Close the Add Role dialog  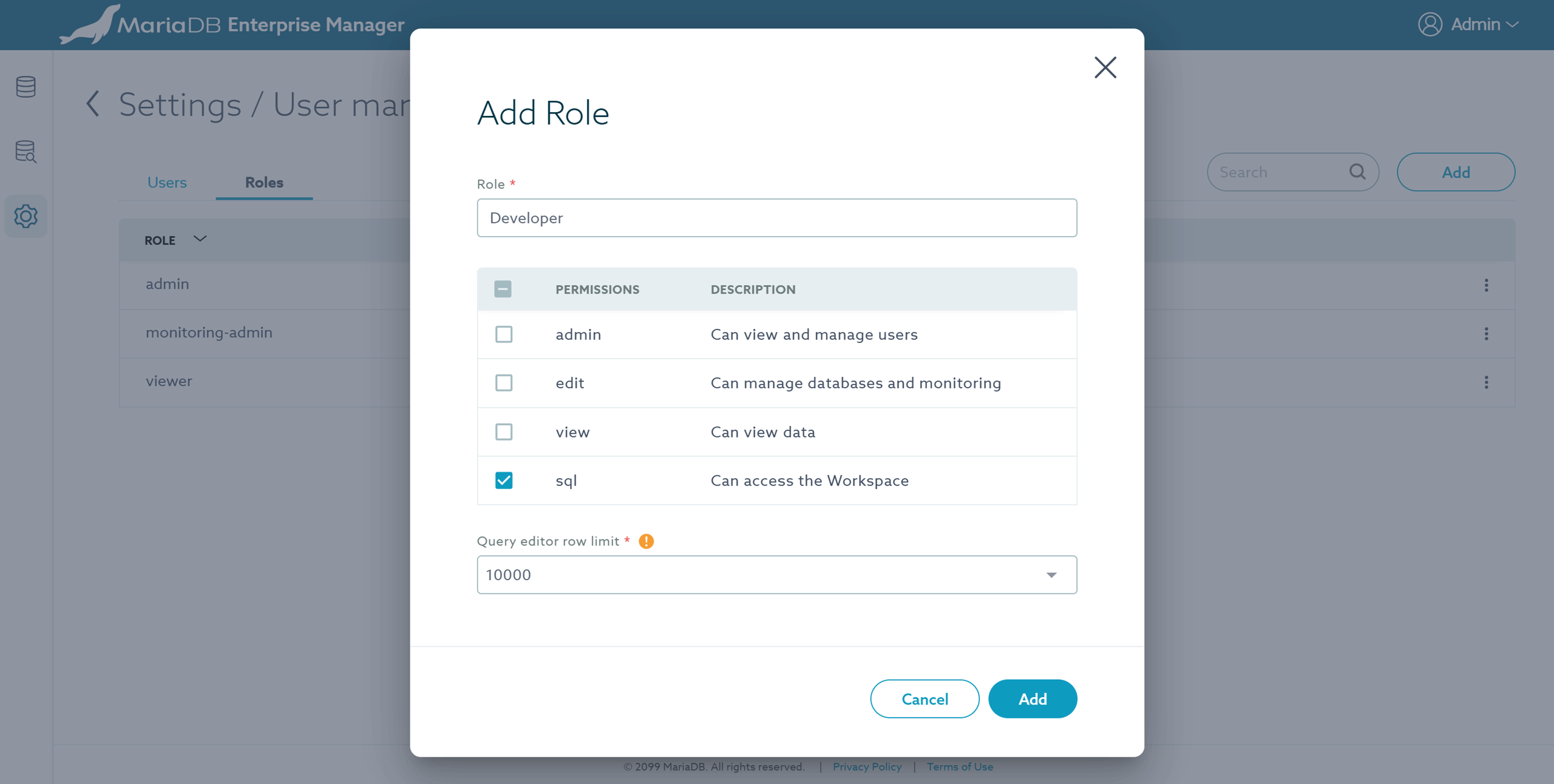1105,67
